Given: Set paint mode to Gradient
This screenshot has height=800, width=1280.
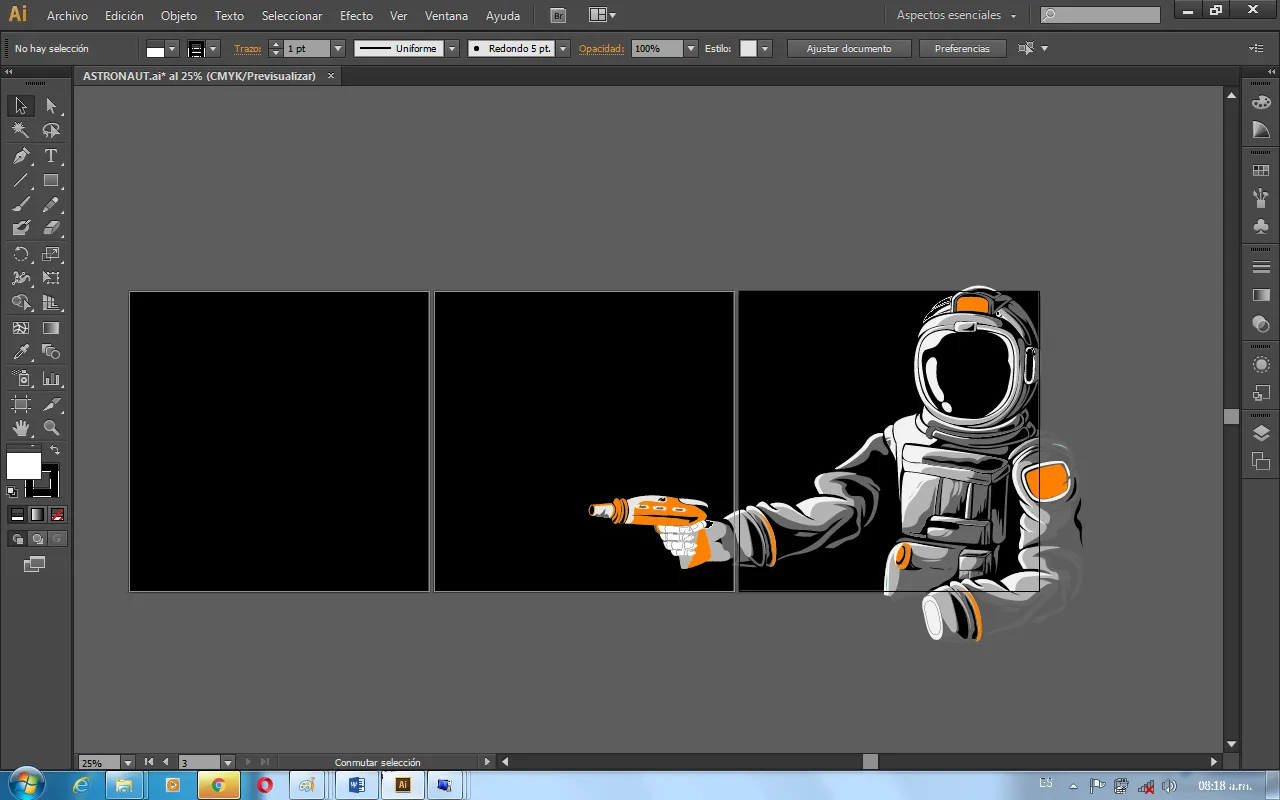Looking at the screenshot, I should coord(37,514).
